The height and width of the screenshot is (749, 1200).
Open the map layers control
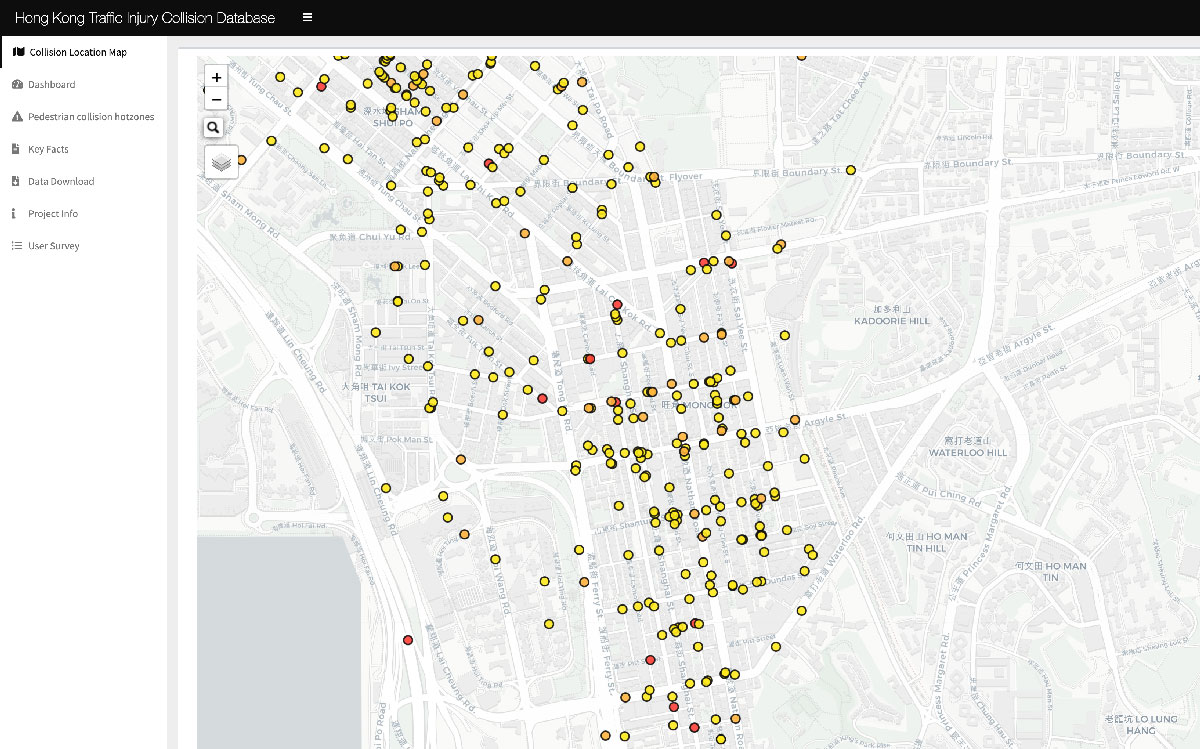(221, 161)
